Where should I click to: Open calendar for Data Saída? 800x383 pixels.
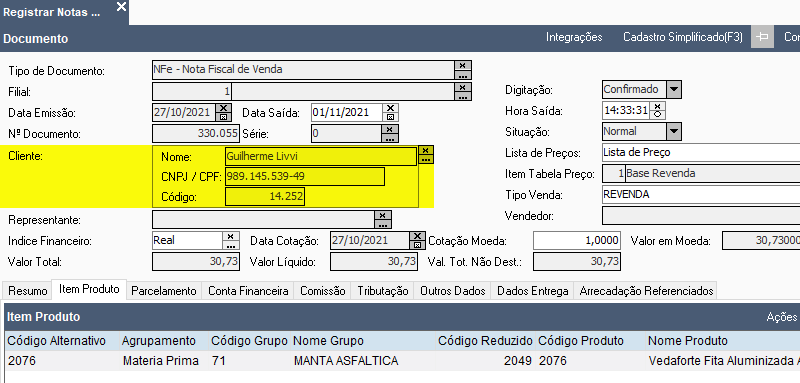point(390,117)
